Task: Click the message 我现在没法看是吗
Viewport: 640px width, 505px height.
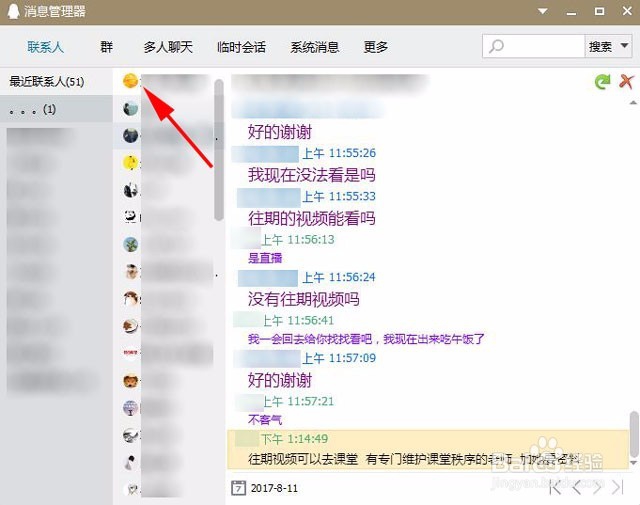Action: tap(311, 175)
